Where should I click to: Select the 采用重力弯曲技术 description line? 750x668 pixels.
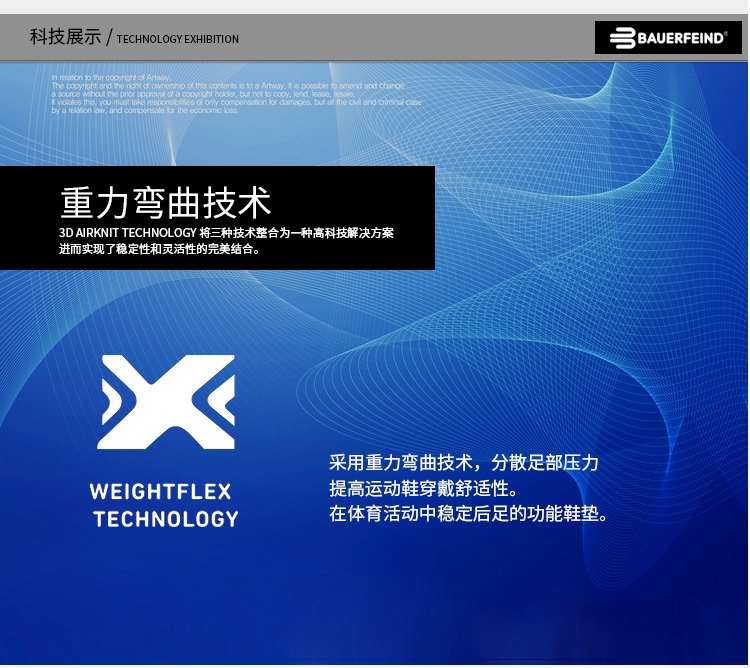(464, 463)
